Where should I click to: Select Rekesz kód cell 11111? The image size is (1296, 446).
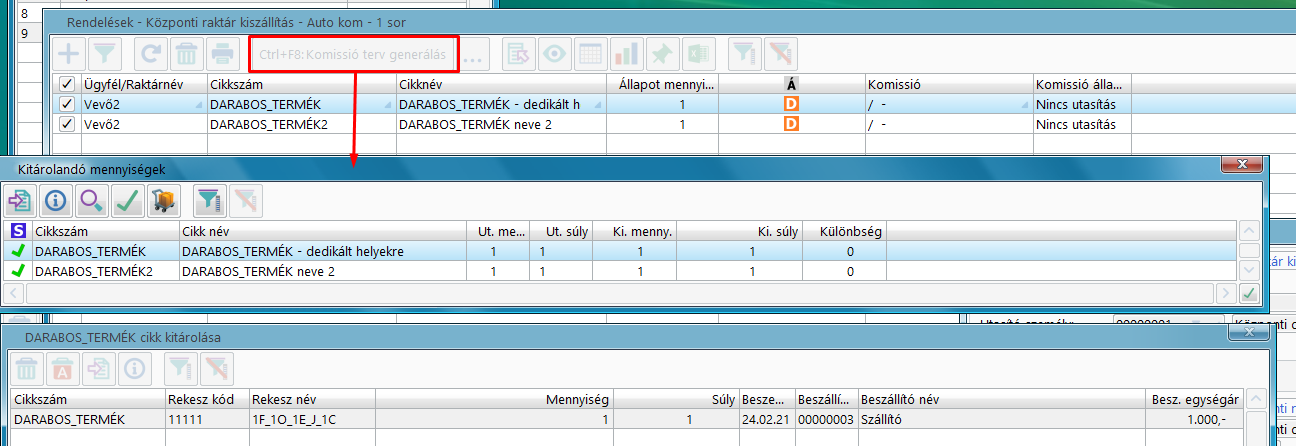(206, 420)
